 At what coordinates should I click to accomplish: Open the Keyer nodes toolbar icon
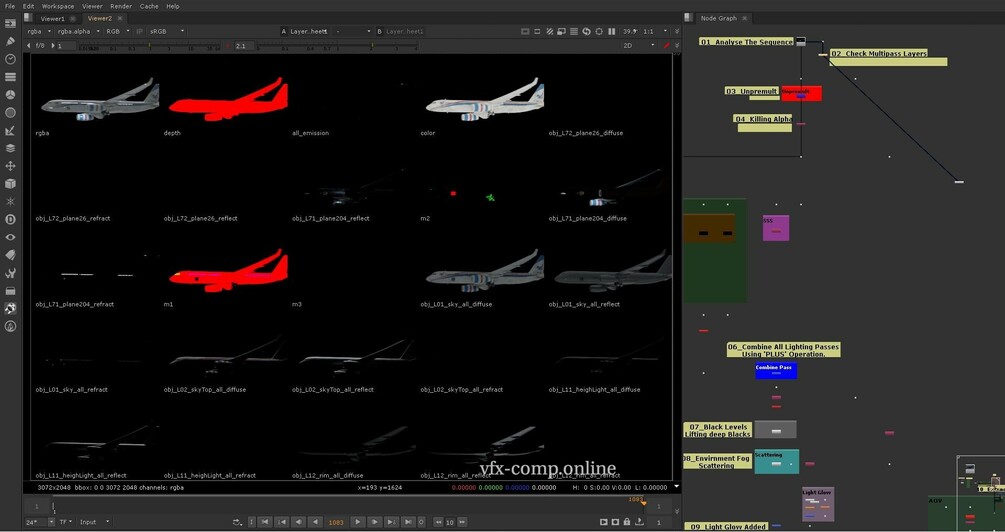(x=10, y=131)
